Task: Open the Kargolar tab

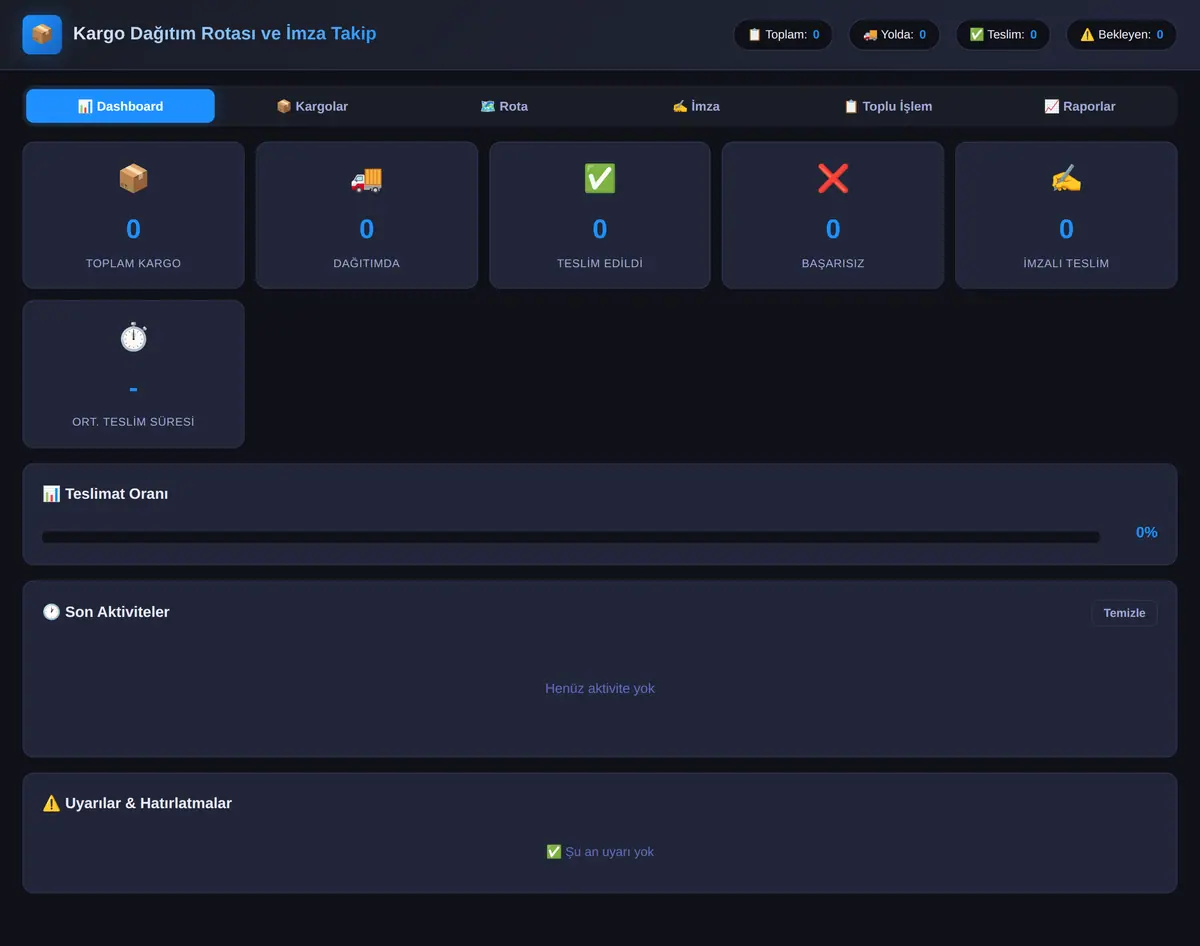Action: click(x=312, y=106)
